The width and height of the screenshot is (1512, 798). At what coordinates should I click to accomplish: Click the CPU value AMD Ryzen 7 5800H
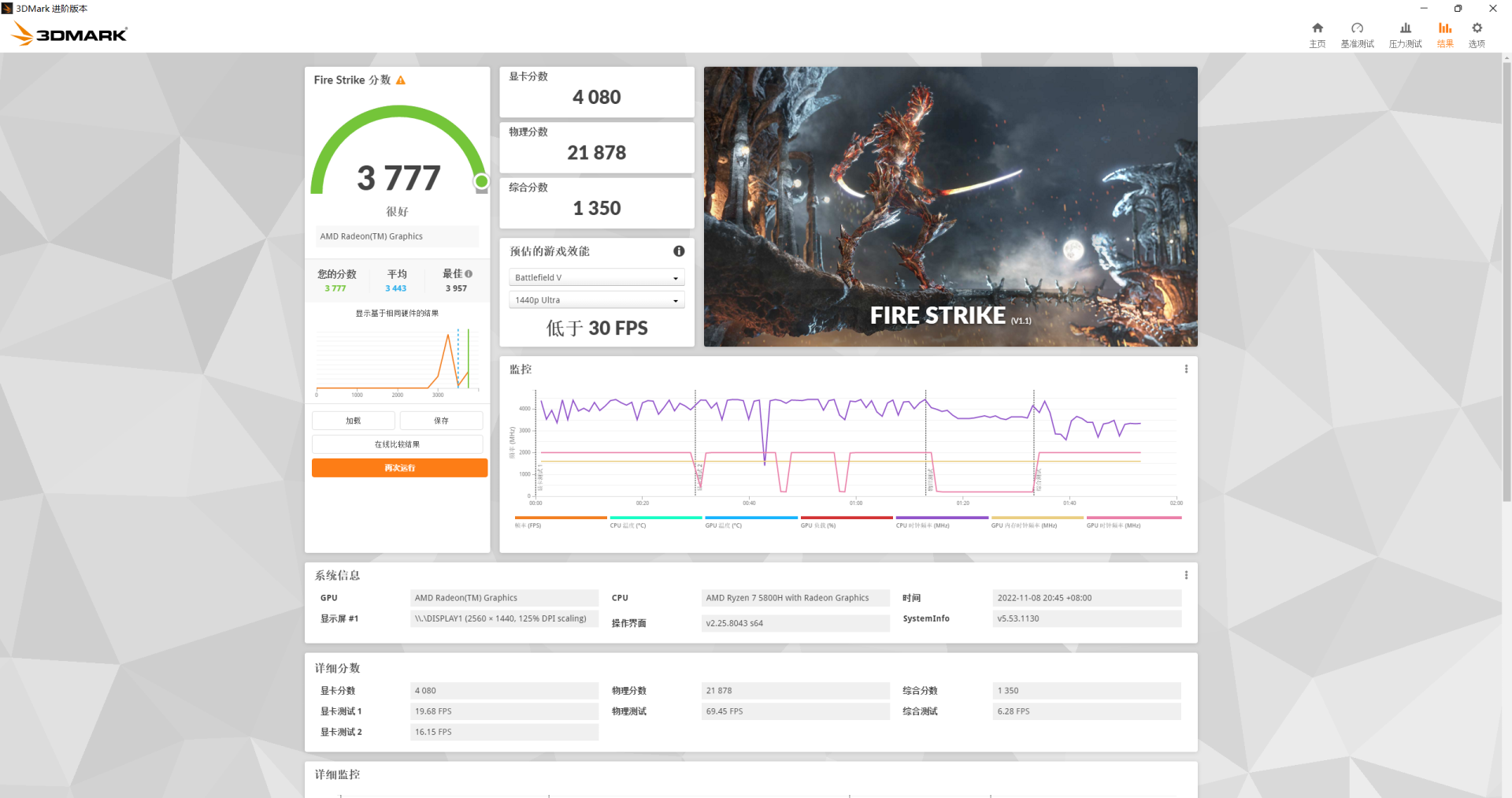point(795,598)
